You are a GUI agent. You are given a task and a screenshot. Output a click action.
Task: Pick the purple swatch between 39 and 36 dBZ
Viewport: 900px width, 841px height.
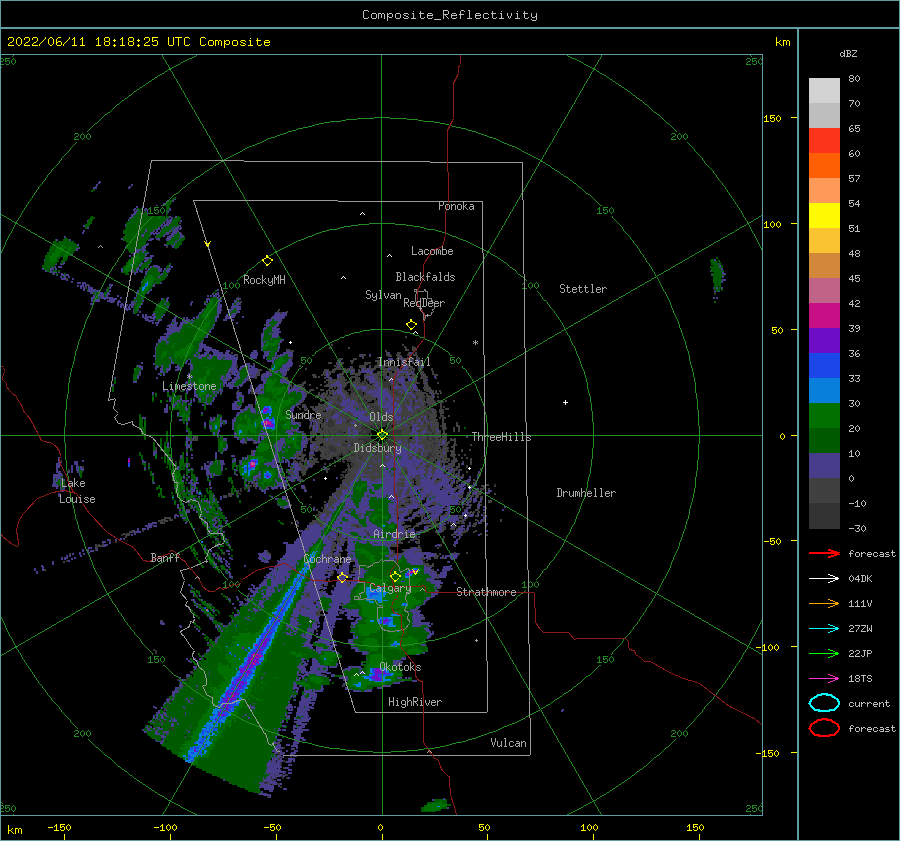pos(824,341)
